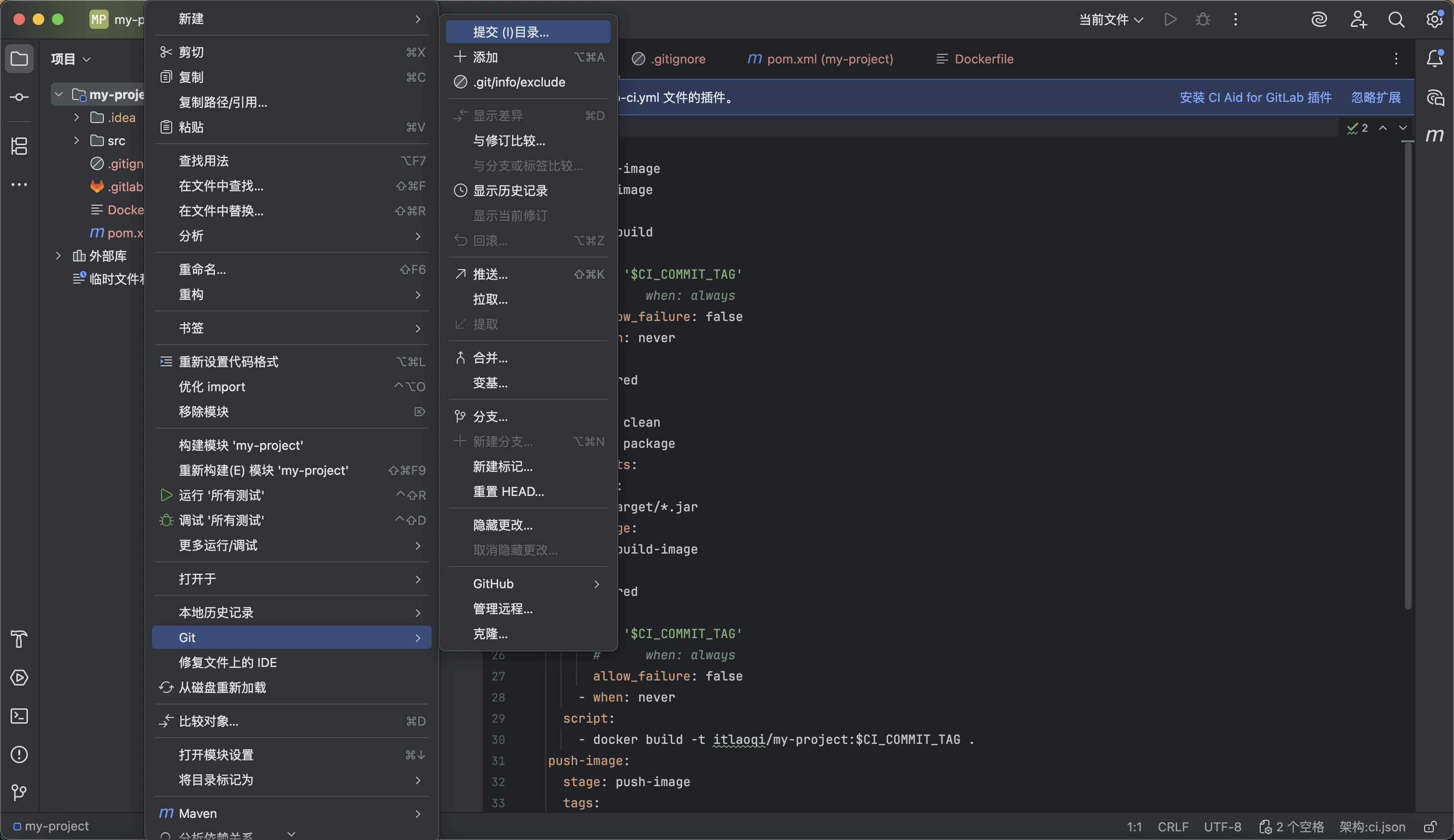Image resolution: width=1454 pixels, height=840 pixels.
Task: Open the Git branch tool window
Action: pos(19,793)
